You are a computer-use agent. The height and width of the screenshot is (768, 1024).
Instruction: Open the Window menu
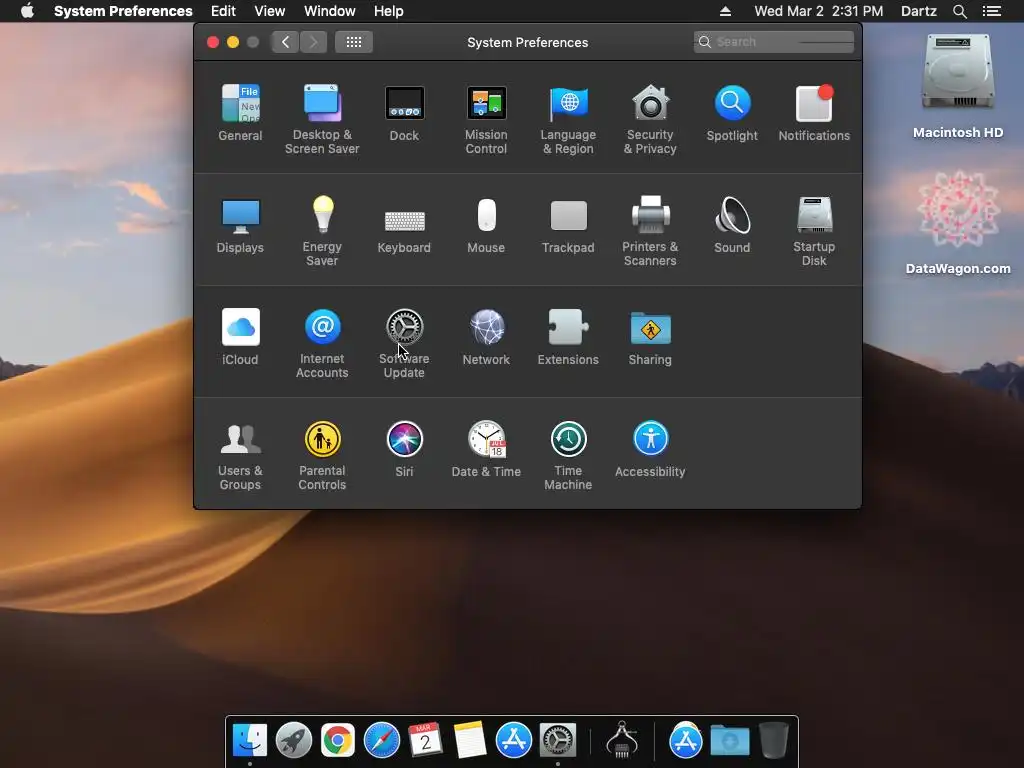(330, 11)
